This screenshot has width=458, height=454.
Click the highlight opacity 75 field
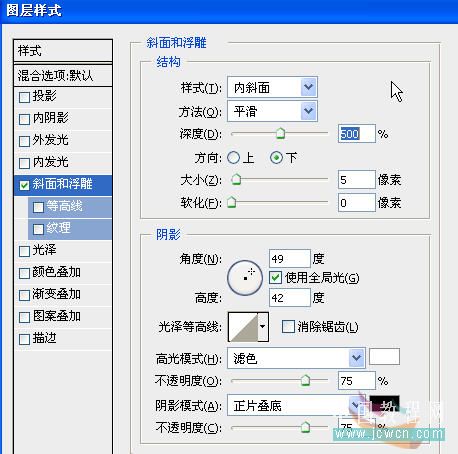(357, 381)
